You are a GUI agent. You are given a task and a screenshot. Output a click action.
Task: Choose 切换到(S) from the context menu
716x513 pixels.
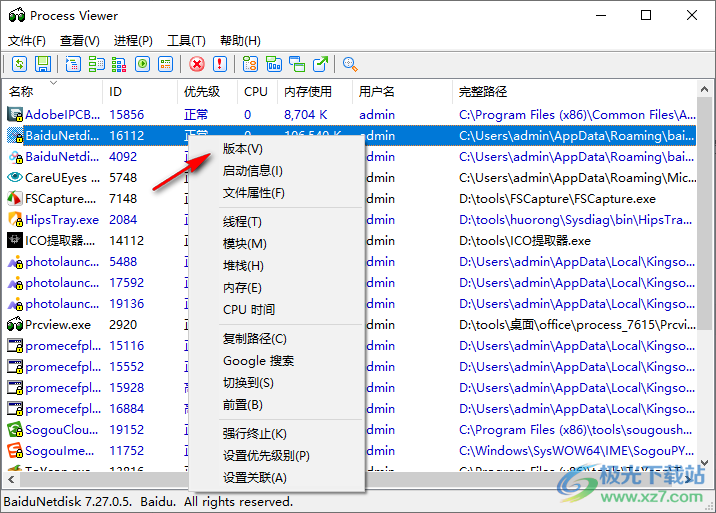(x=277, y=382)
